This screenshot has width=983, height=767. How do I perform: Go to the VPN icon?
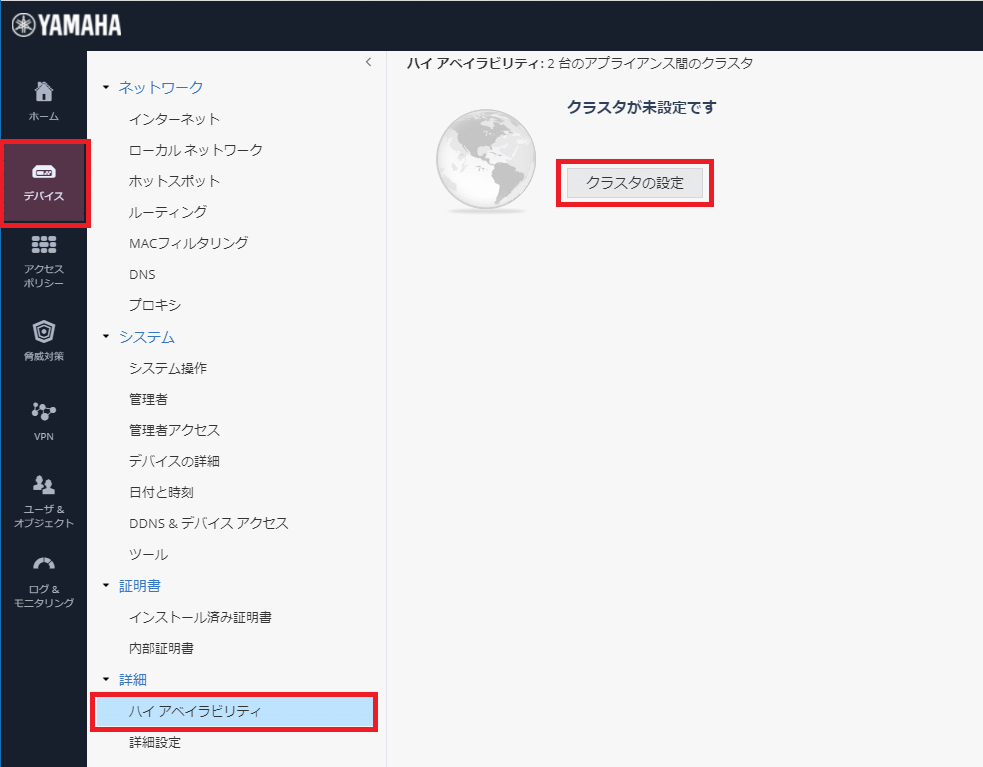pos(44,411)
